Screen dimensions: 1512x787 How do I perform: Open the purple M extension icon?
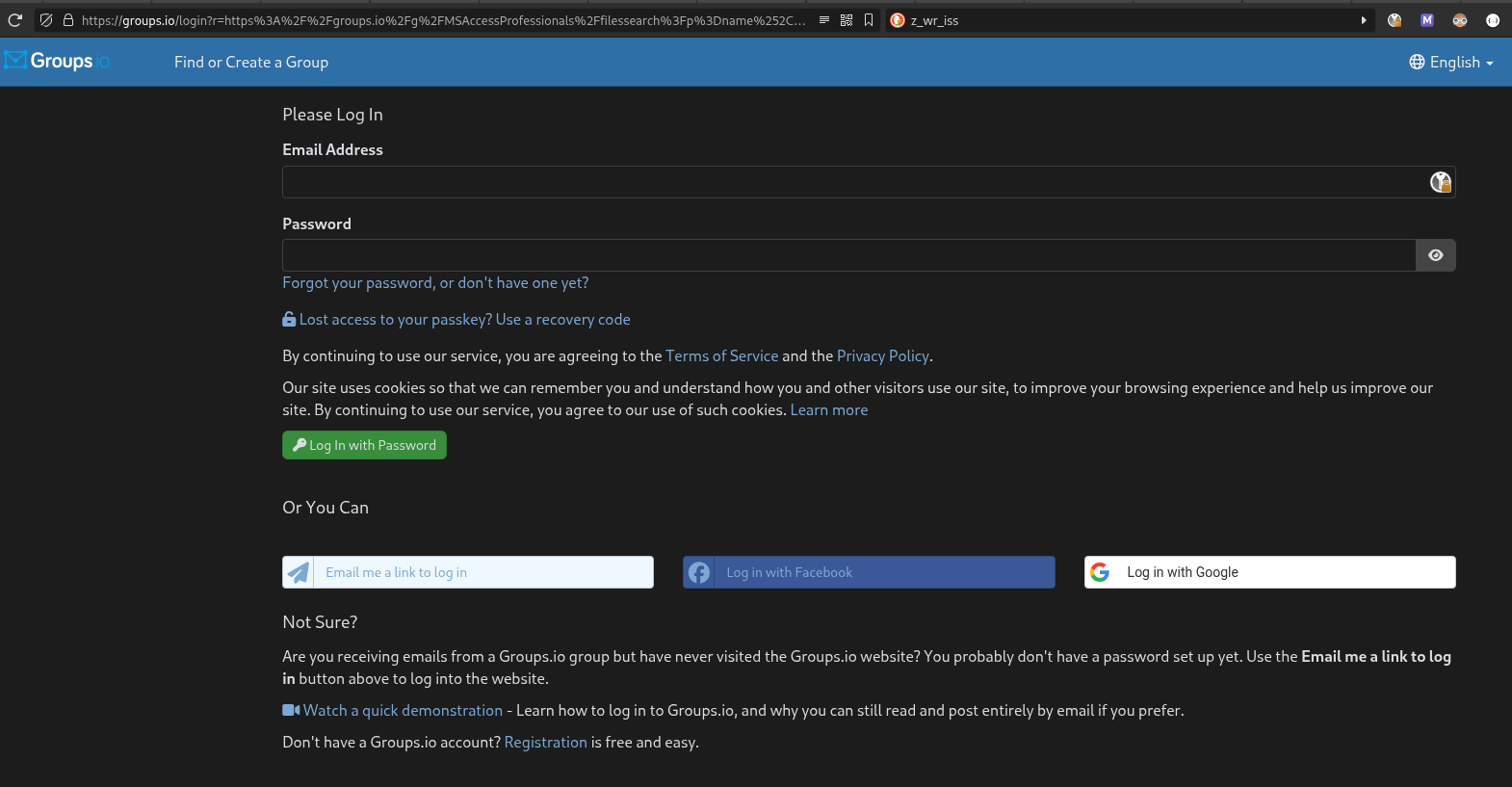click(x=1427, y=20)
